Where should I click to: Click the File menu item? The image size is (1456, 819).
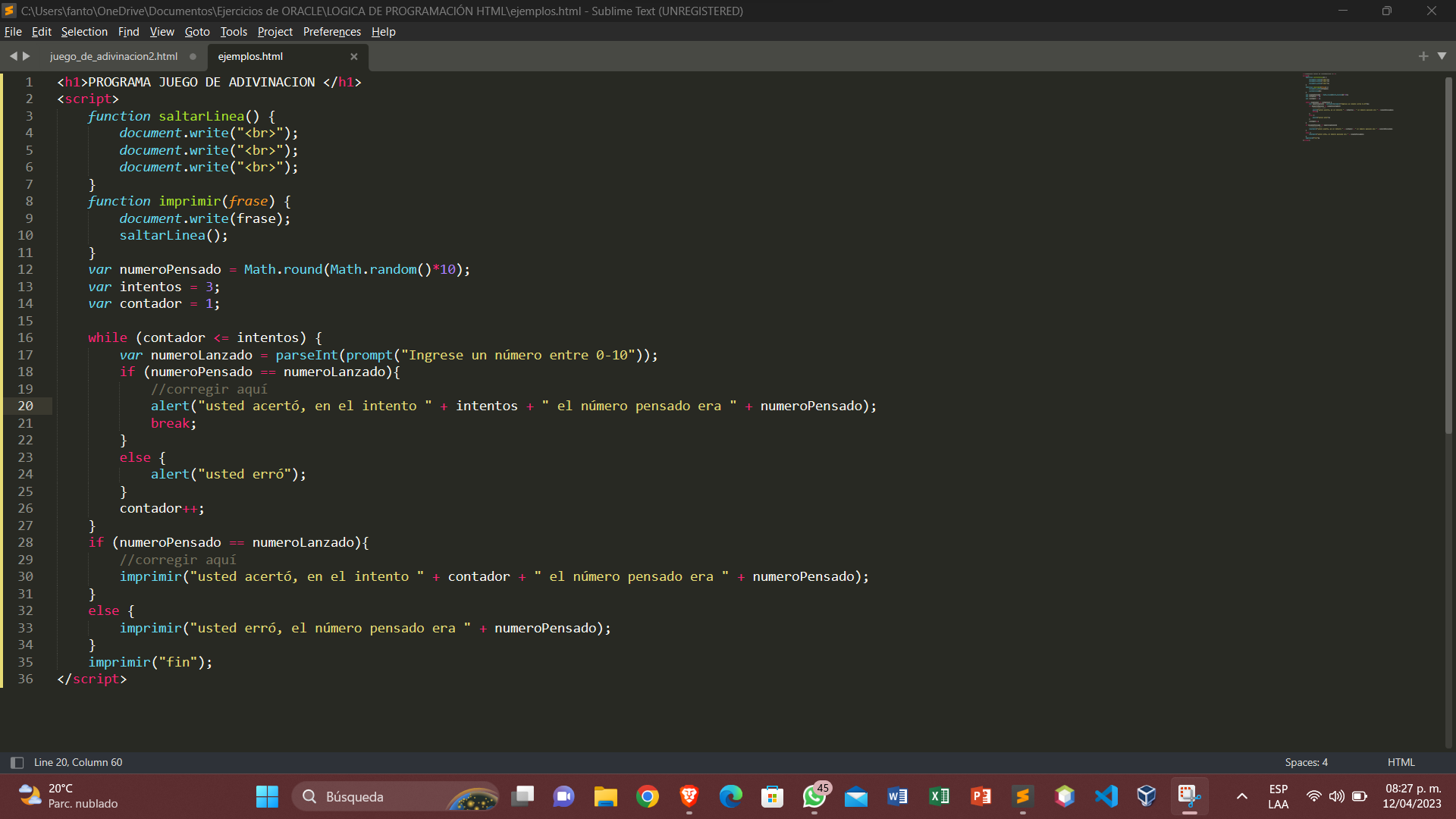click(13, 31)
